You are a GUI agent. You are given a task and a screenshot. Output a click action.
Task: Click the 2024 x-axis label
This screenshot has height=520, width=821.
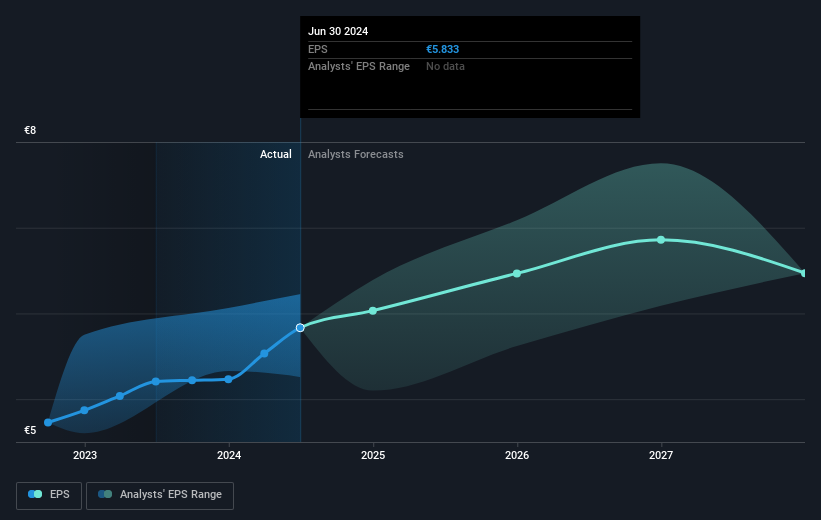point(229,455)
